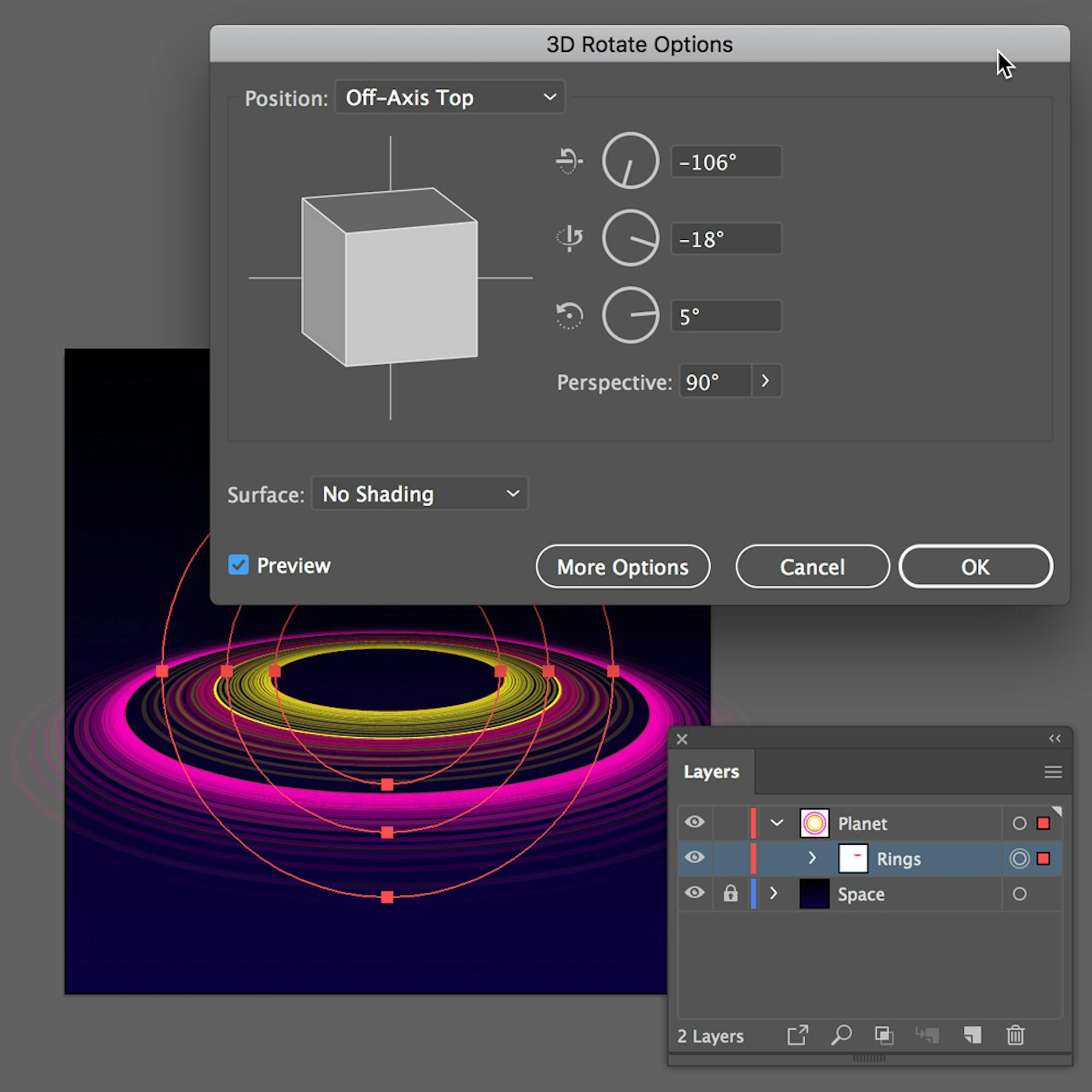Open the Make/Release Clipping Mask icon
1092x1092 pixels.
tap(883, 1036)
